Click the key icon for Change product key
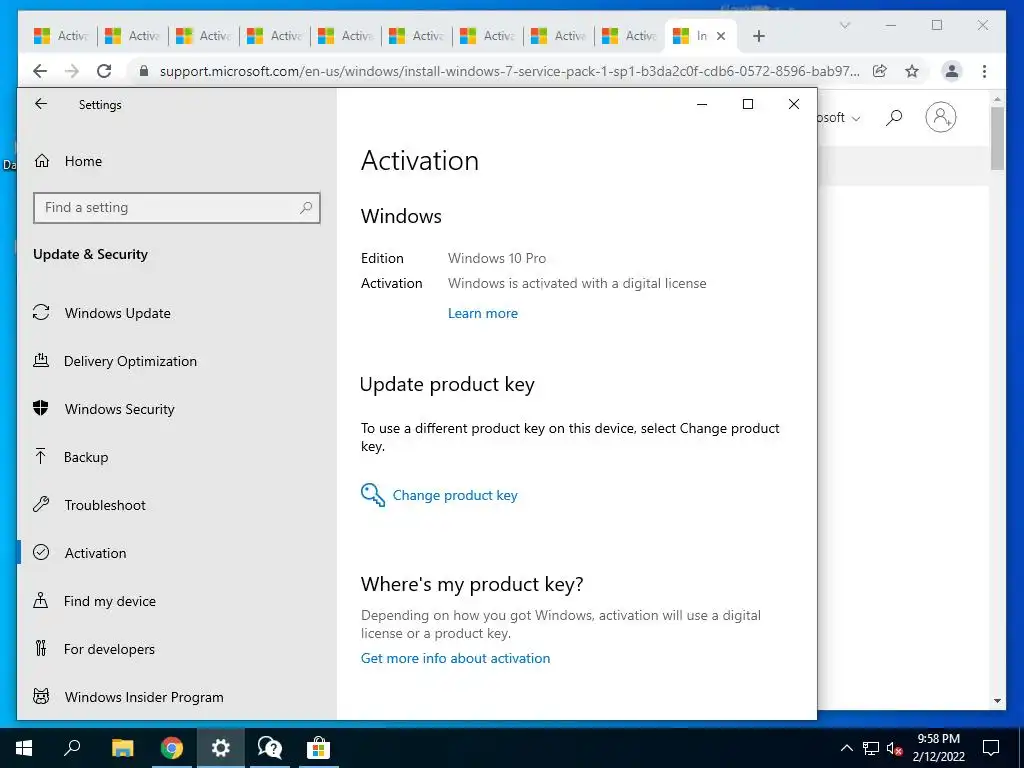 [x=373, y=495]
